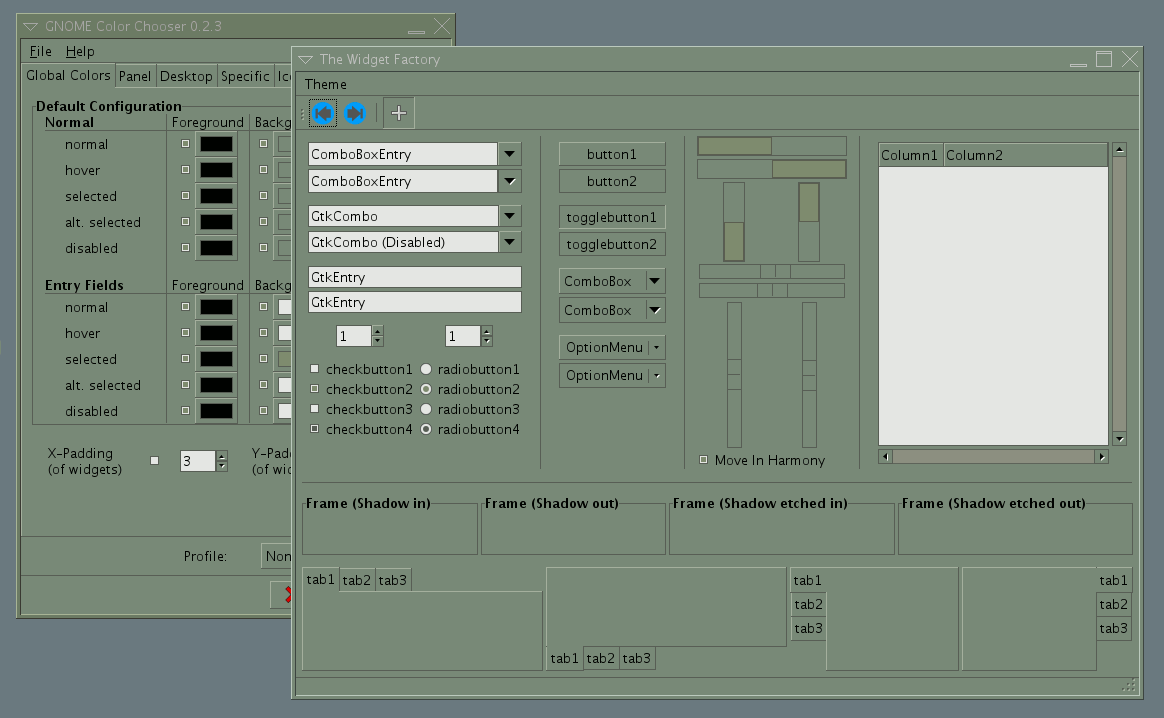The width and height of the screenshot is (1164, 718).
Task: Open the GtkCombo (Disabled) dropdown arrow
Action: click(509, 241)
